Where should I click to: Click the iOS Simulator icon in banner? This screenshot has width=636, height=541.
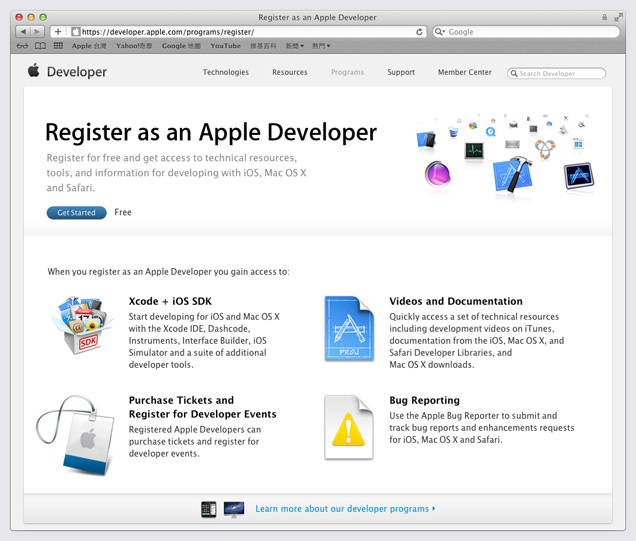pyautogui.click(x=426, y=140)
